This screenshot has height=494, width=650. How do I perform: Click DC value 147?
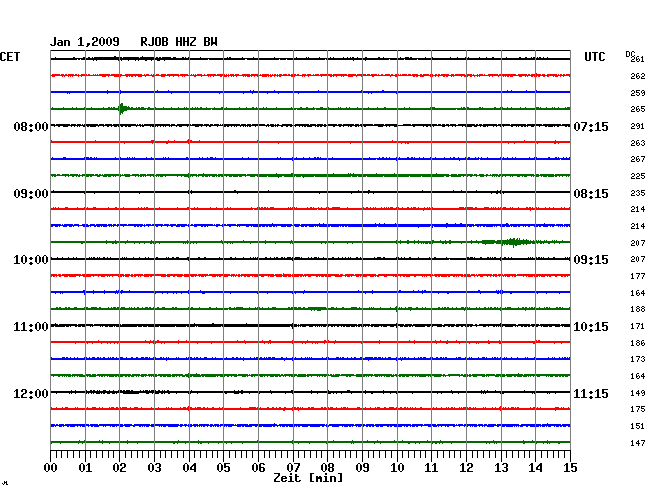coord(638,443)
